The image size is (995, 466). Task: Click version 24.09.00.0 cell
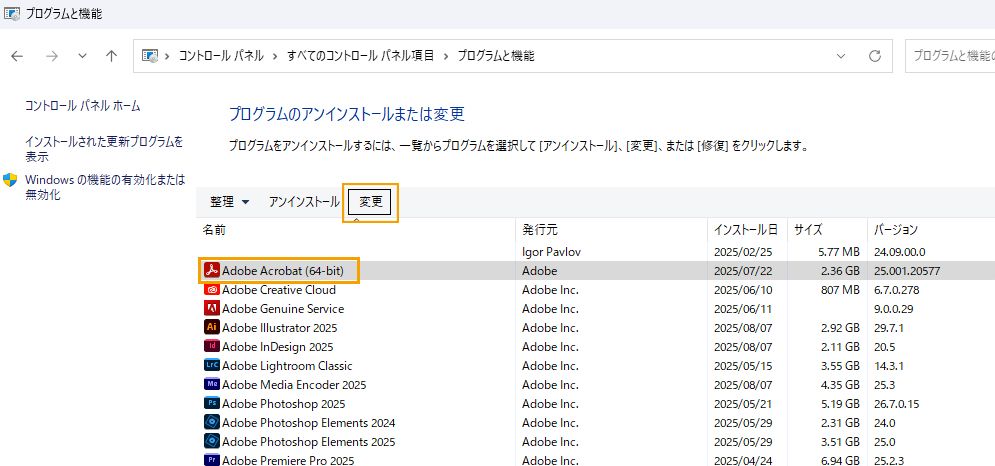tap(899, 252)
